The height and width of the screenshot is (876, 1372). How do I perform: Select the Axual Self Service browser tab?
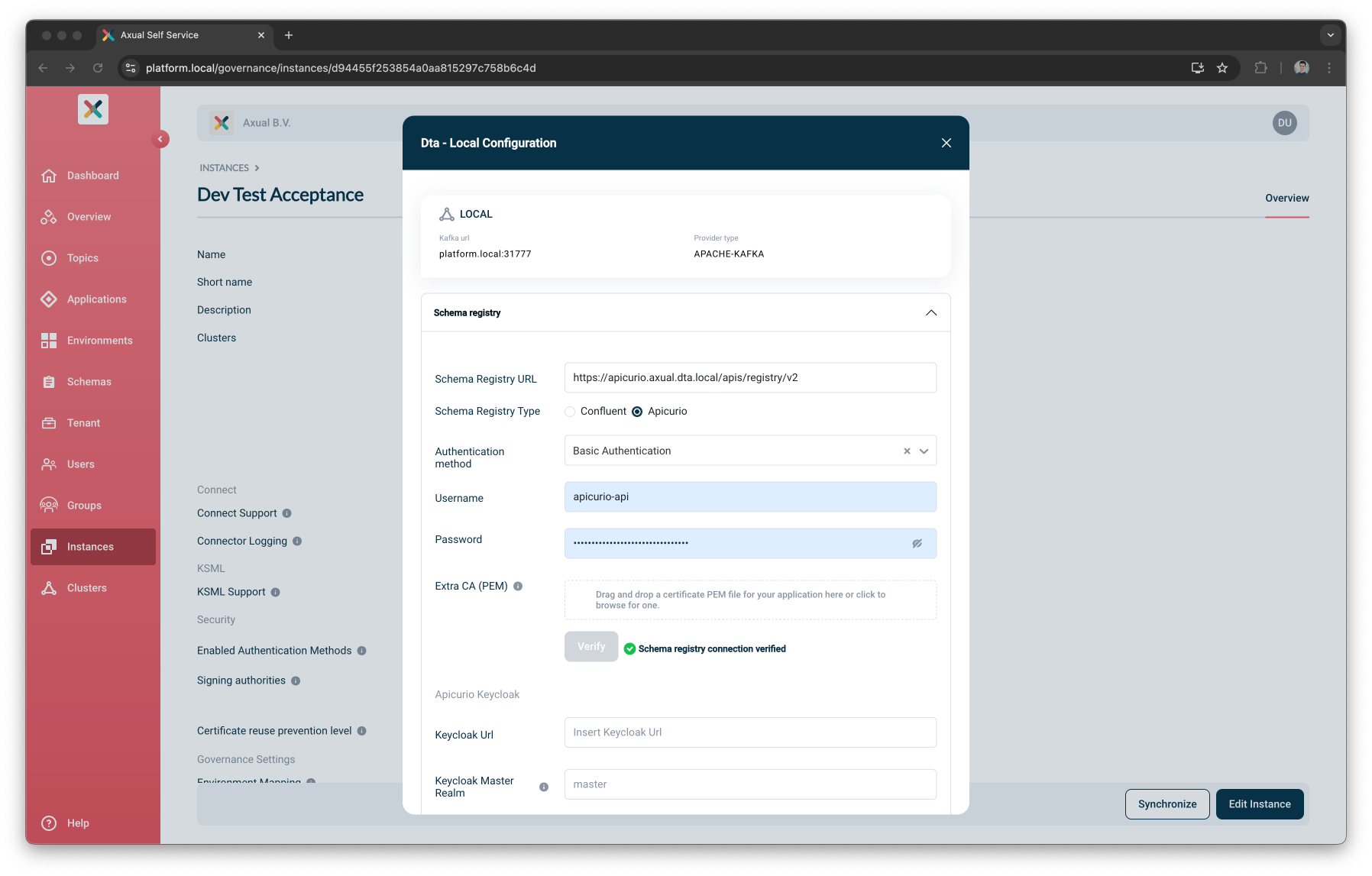pyautogui.click(x=185, y=35)
